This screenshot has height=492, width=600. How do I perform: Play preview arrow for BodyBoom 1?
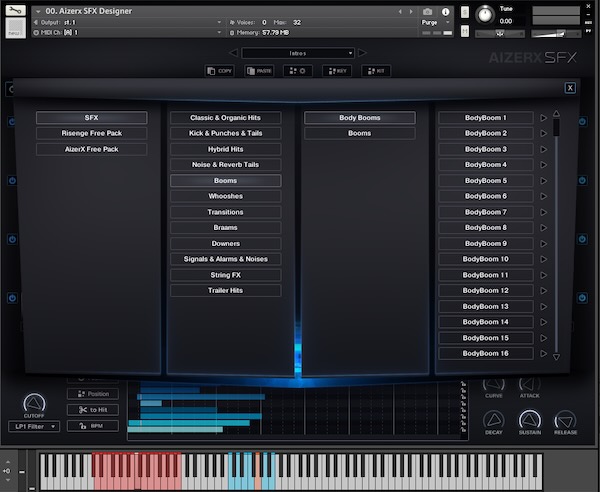tap(543, 118)
